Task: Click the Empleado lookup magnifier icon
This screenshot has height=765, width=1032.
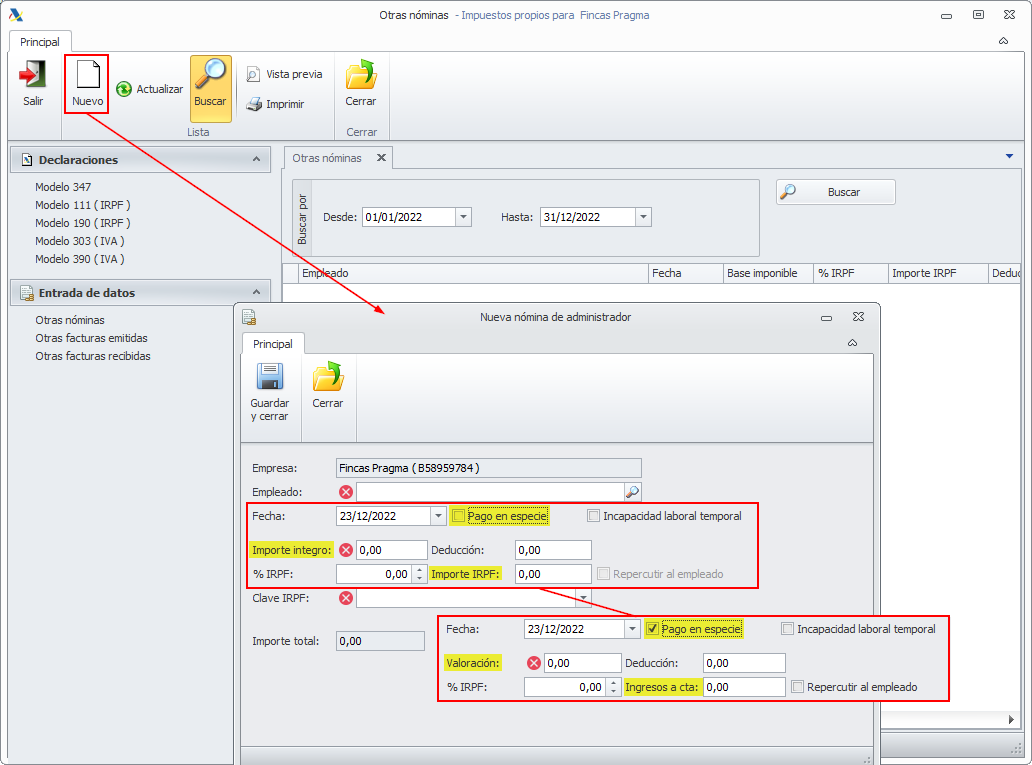Action: point(632,492)
